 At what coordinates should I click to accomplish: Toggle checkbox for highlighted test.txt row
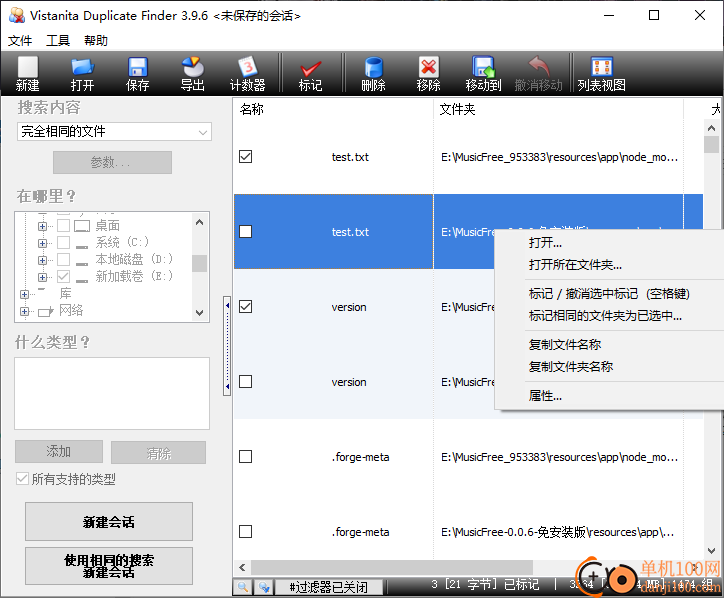click(246, 231)
